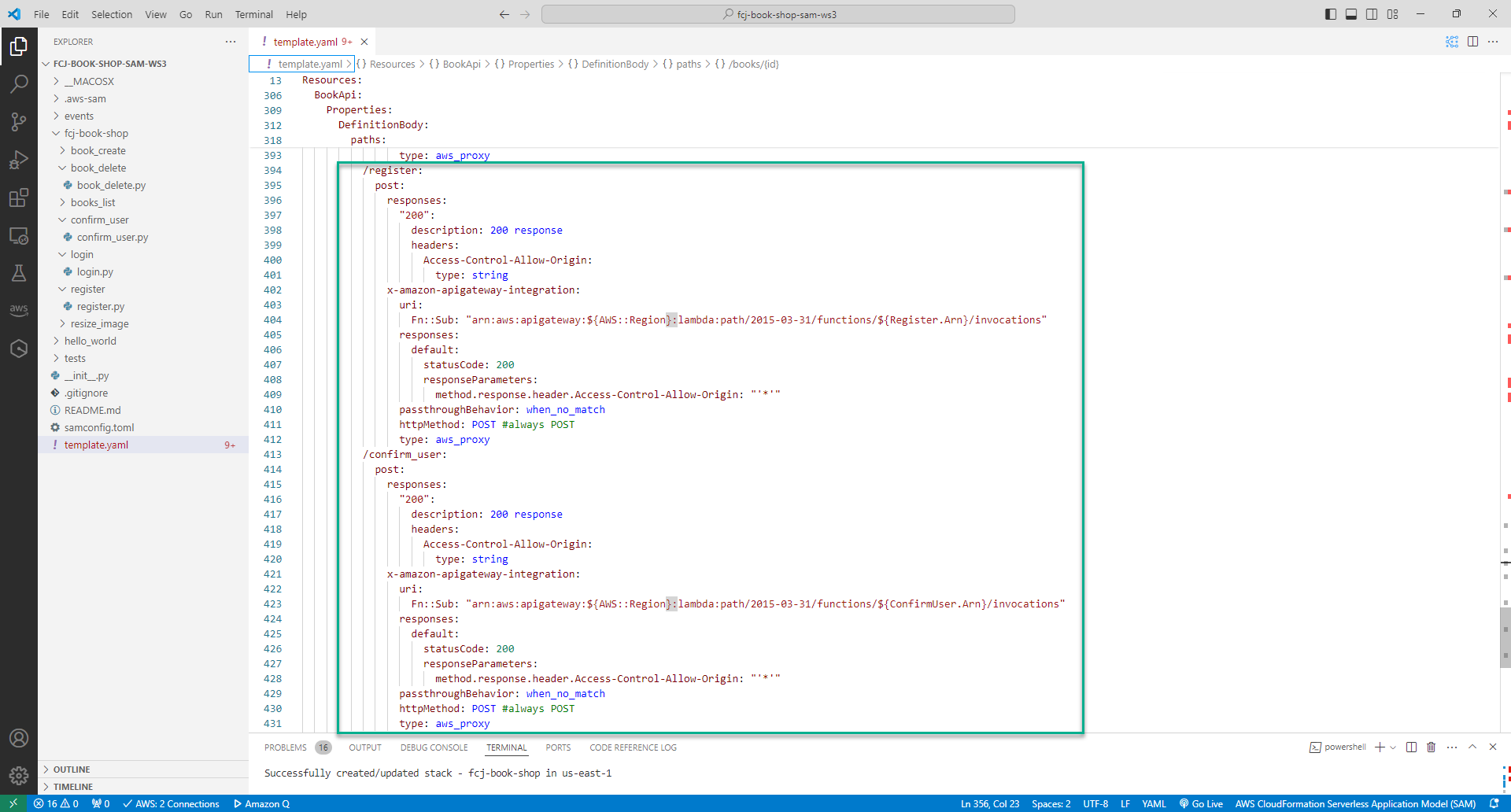Open the AWS Toolkit icon
Screen dimensions: 1511x812
click(x=19, y=310)
